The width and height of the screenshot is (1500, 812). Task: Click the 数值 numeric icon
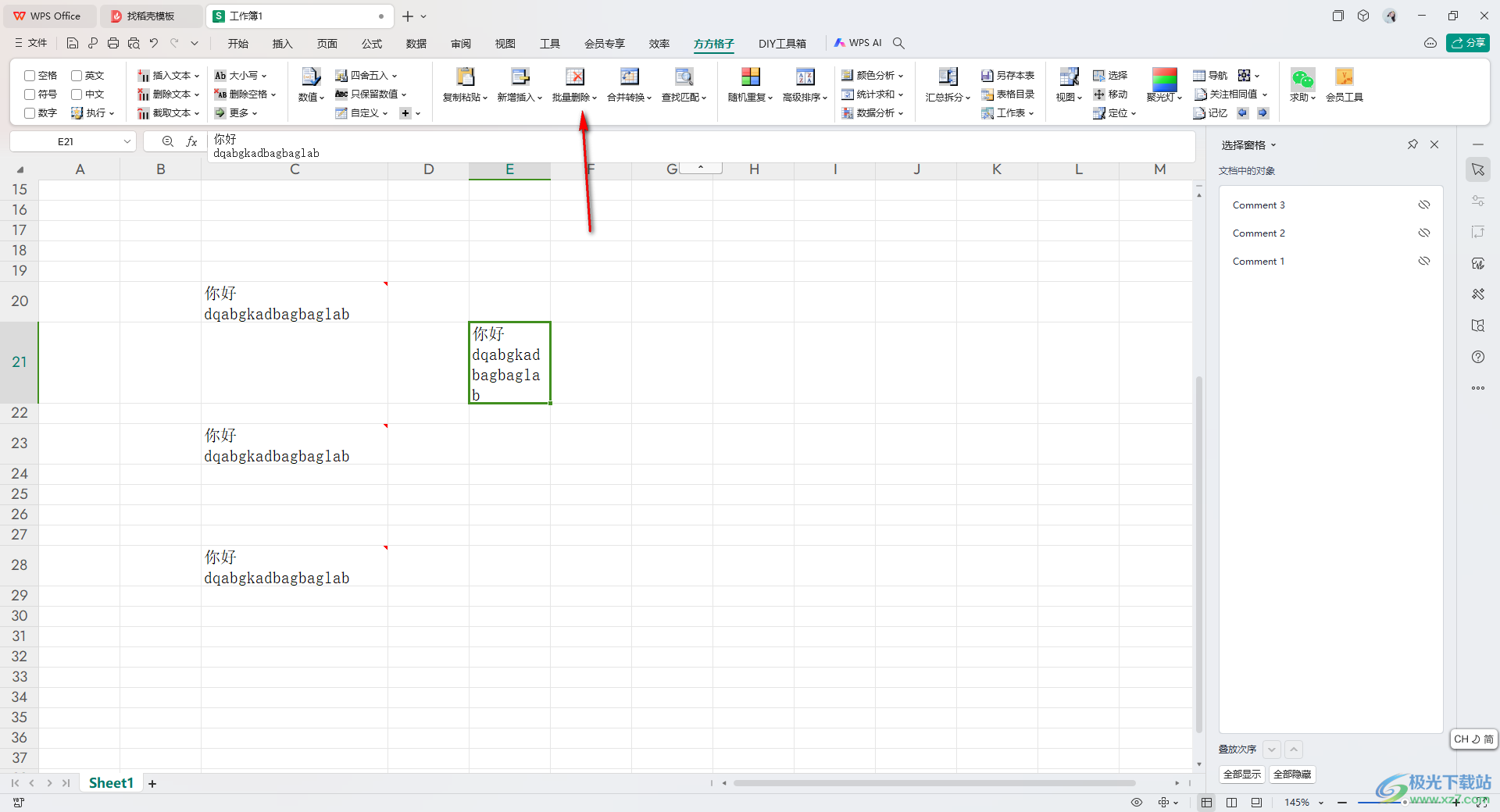311,77
